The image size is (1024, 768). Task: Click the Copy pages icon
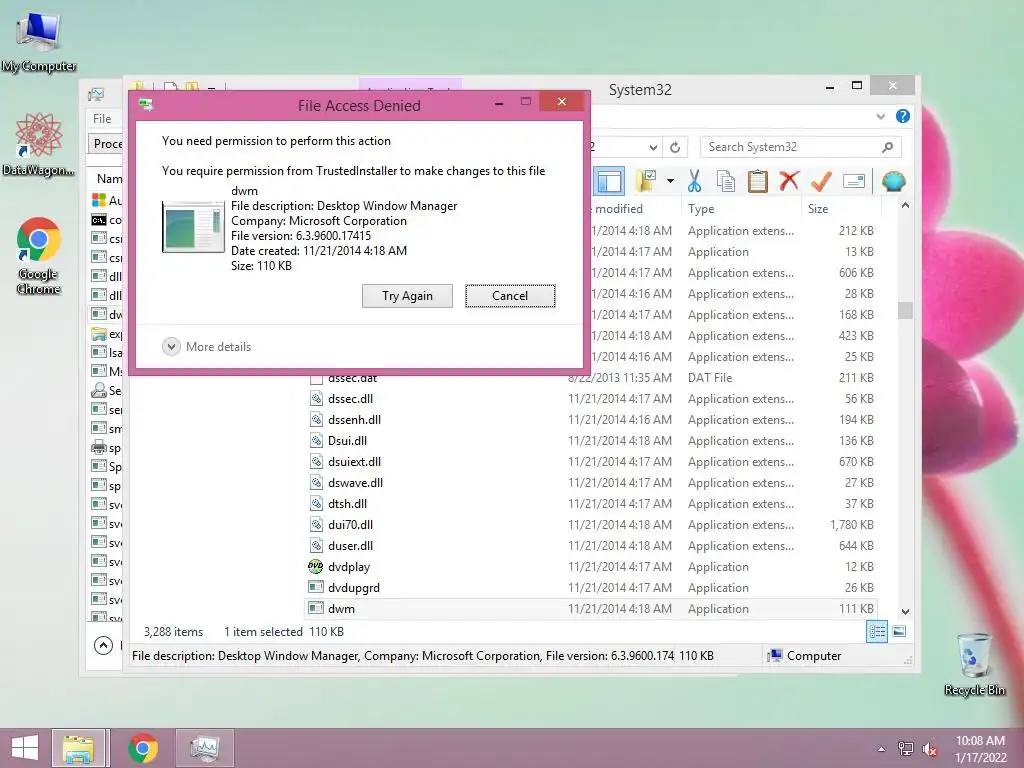[x=726, y=181]
